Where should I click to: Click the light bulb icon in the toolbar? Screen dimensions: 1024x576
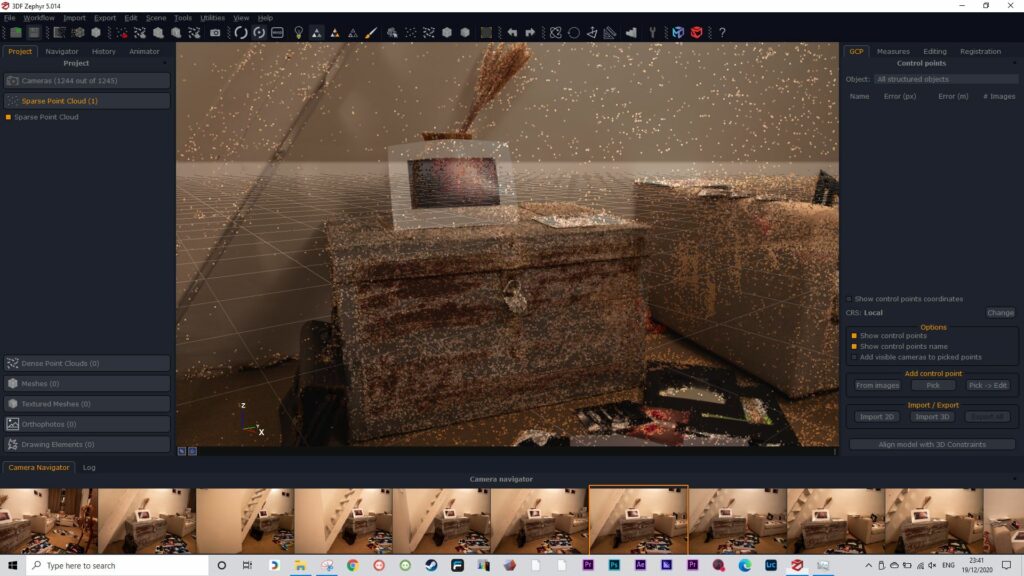click(298, 33)
